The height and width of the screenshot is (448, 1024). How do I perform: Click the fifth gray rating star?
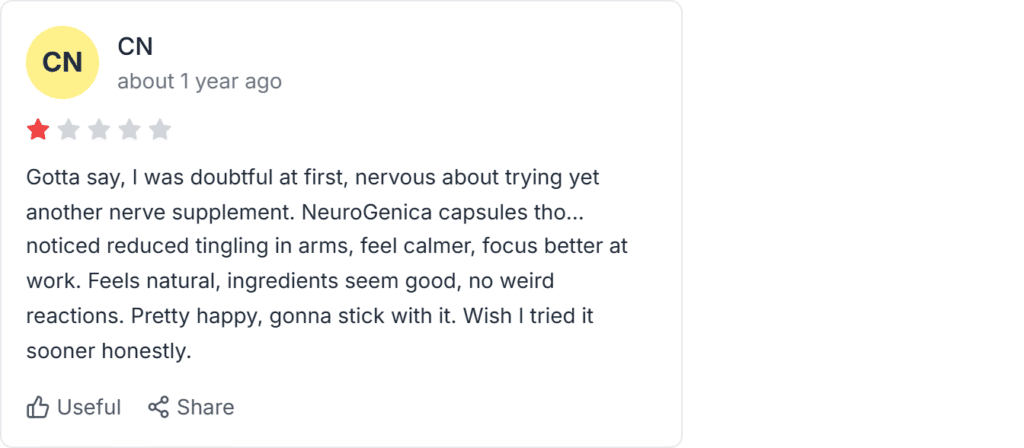click(159, 130)
